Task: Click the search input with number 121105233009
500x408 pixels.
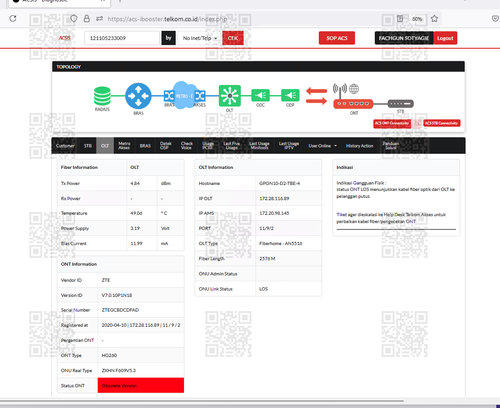Action: [x=122, y=38]
